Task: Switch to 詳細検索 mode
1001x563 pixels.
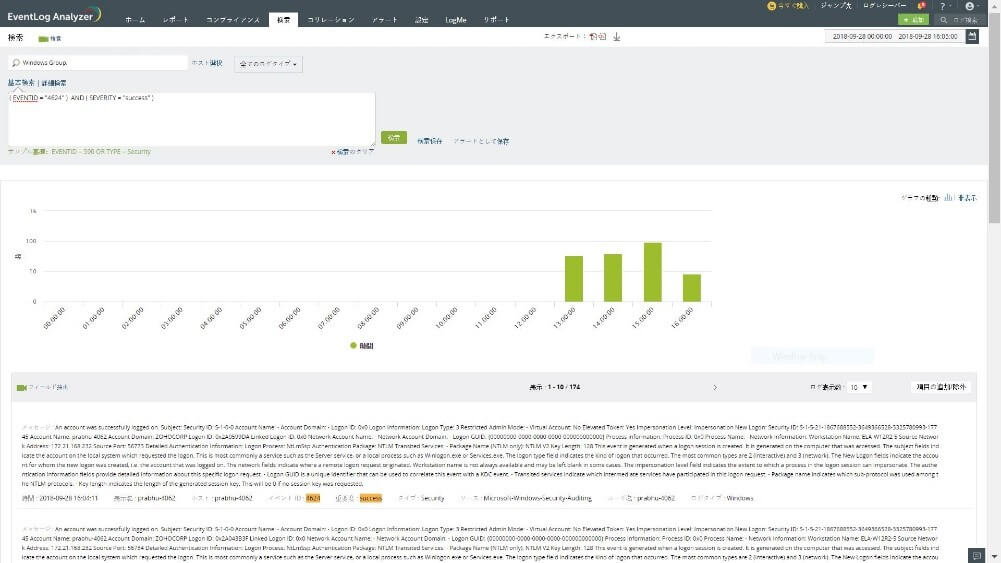Action: coord(54,83)
